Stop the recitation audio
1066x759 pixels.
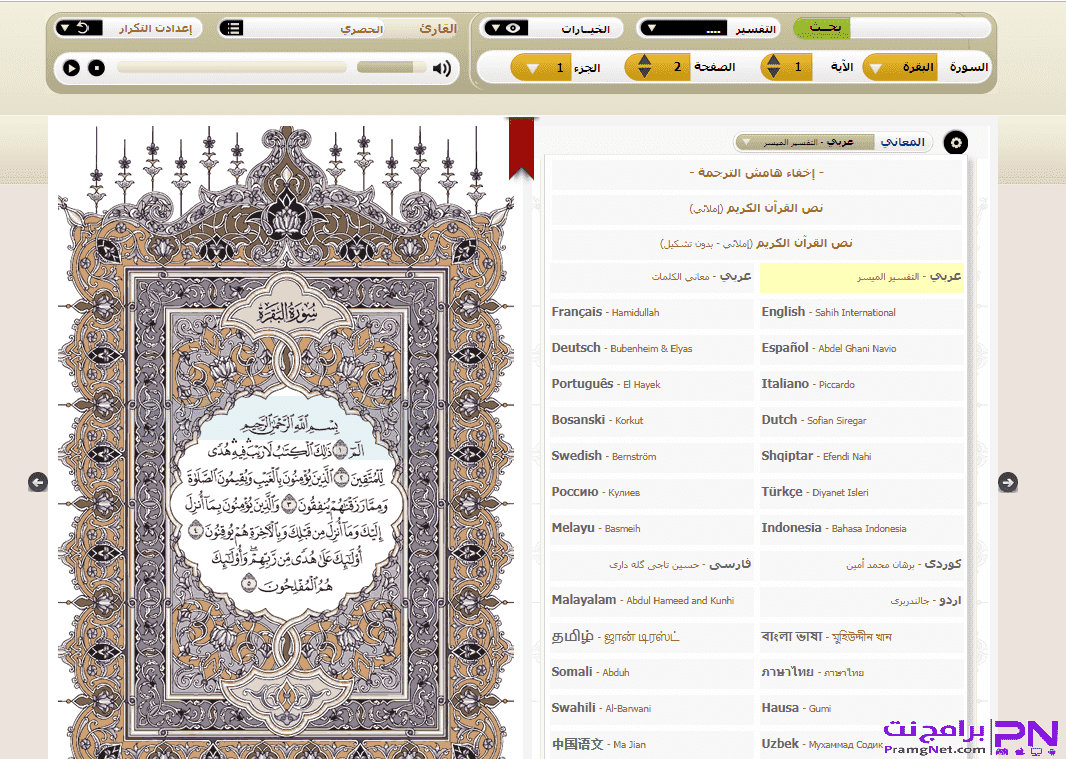[97, 68]
